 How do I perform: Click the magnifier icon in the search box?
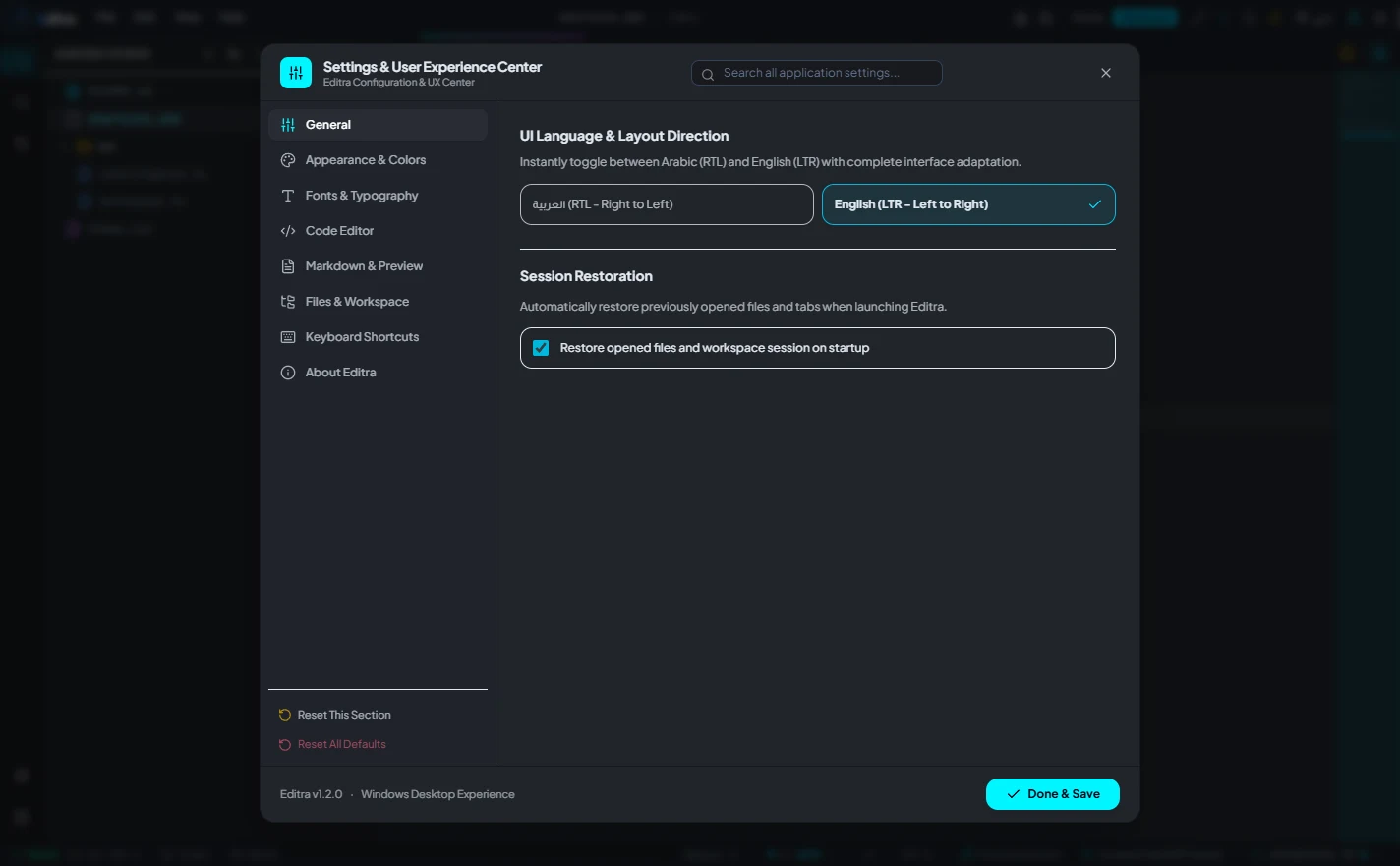pos(708,74)
